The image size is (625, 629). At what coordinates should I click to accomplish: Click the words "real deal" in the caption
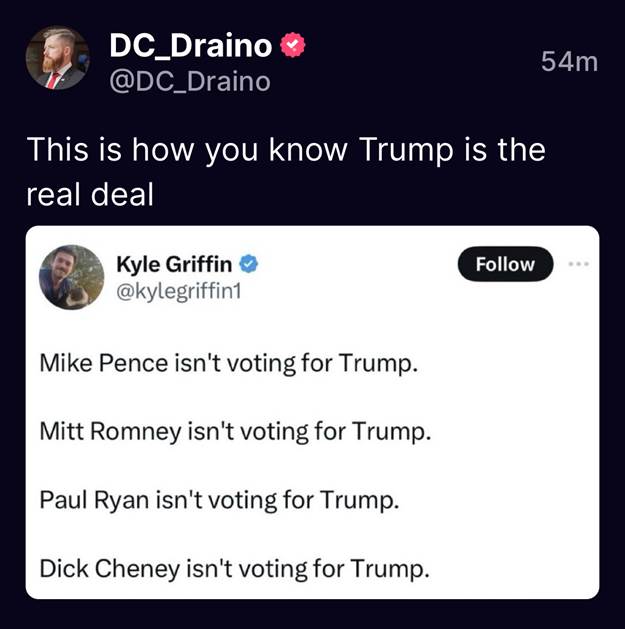90,193
